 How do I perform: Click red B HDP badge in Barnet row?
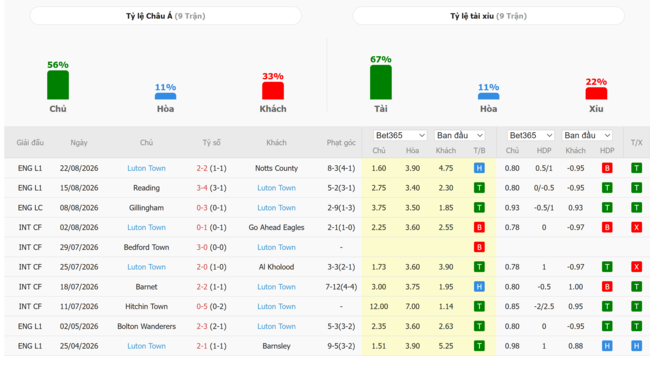pyautogui.click(x=607, y=287)
